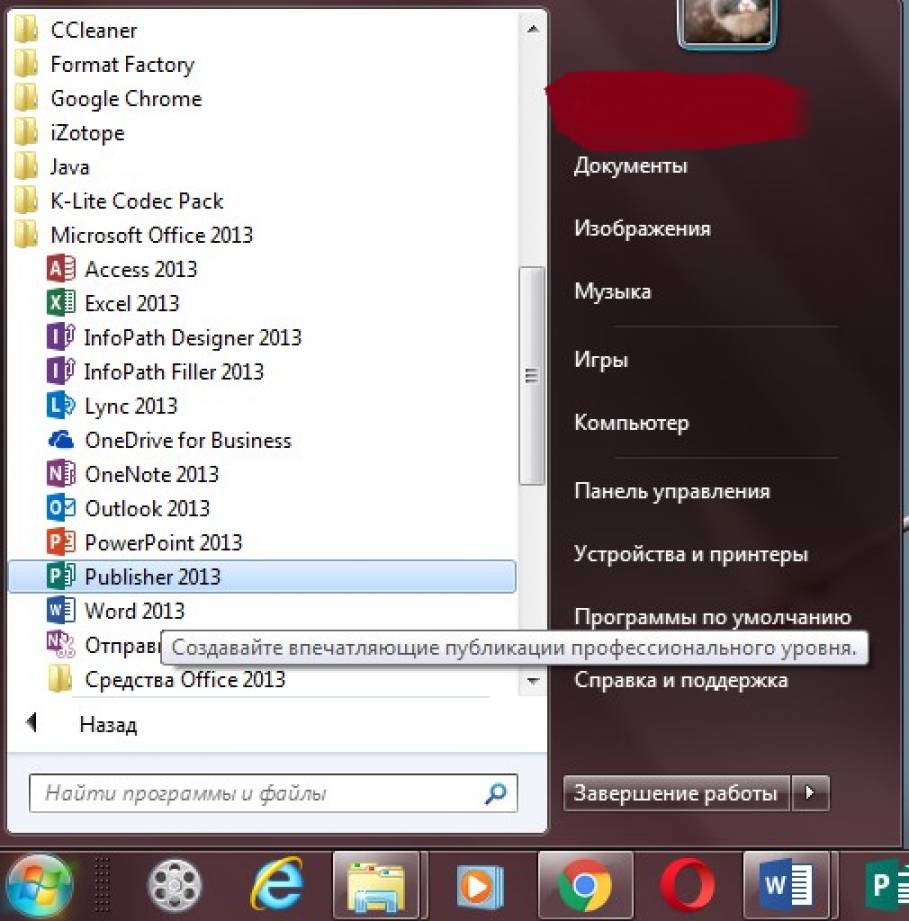Start OneNote 2013
The height and width of the screenshot is (921, 909).
click(x=151, y=474)
